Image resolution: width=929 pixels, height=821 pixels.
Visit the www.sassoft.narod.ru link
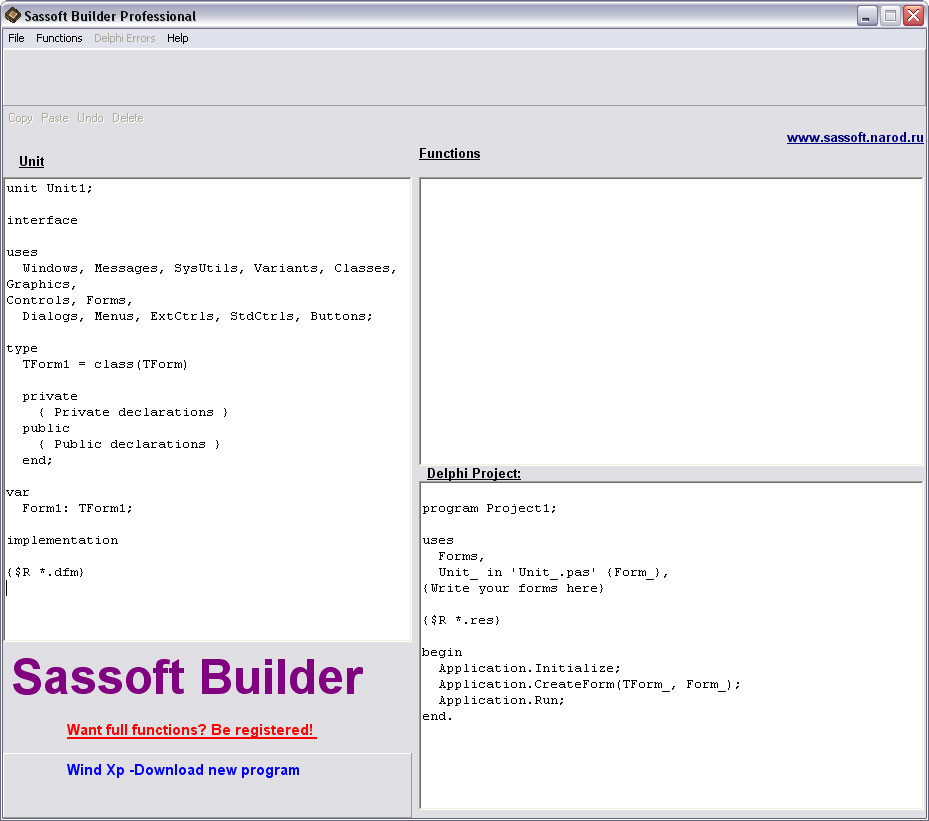pyautogui.click(x=855, y=137)
